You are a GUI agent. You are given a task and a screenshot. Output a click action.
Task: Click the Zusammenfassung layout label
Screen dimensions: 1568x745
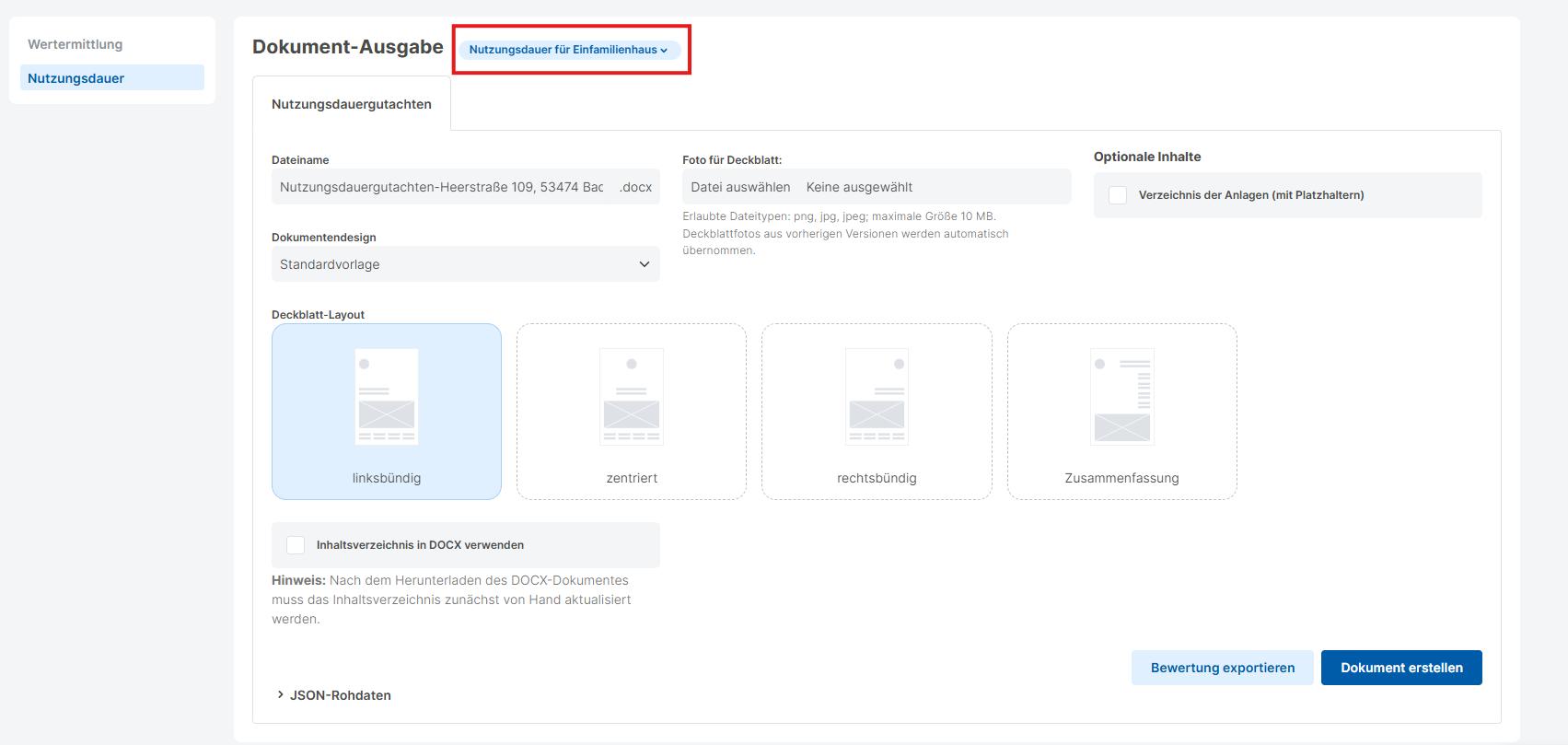click(1121, 478)
